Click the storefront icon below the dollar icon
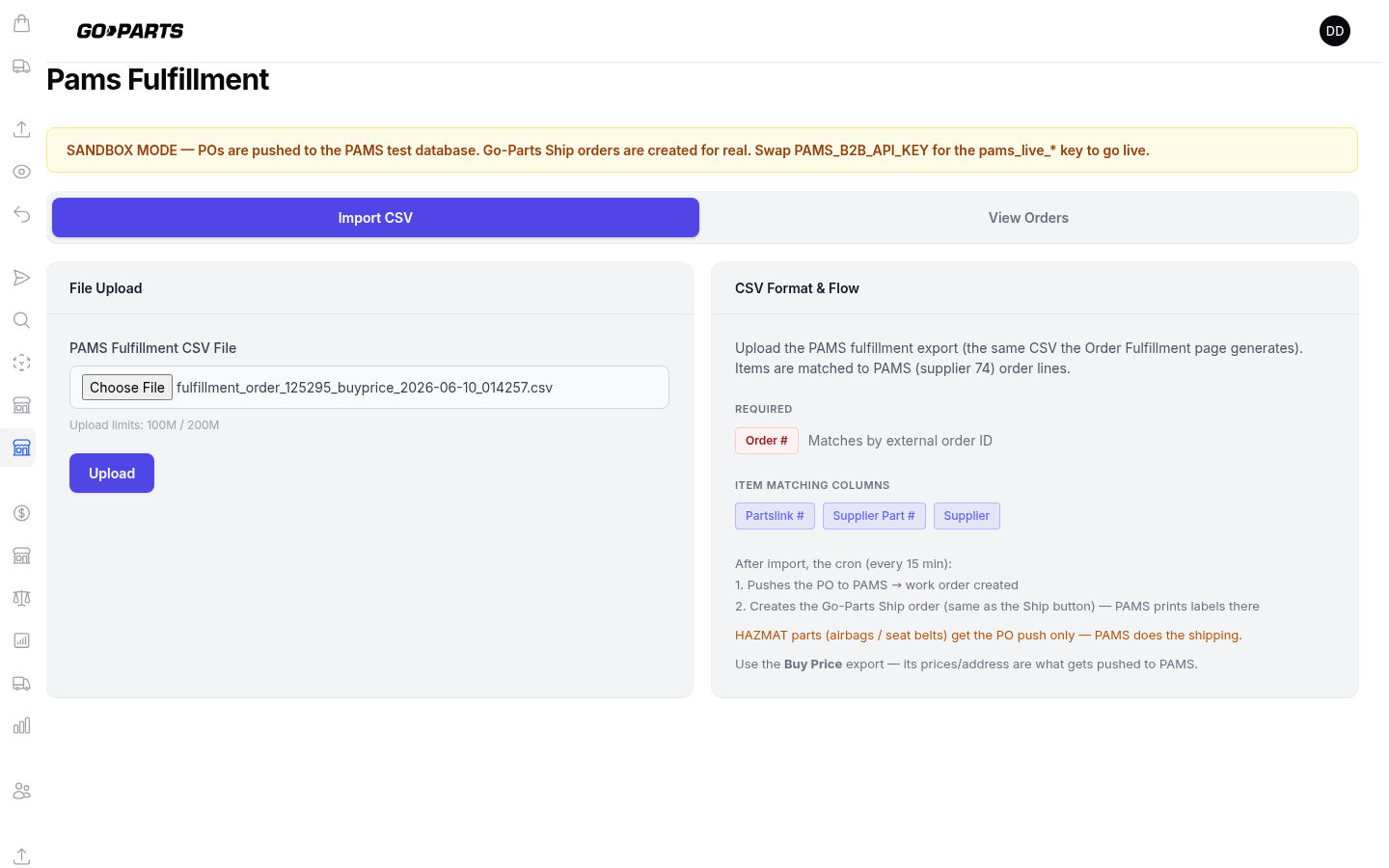This screenshot has height=868, width=1389. (x=21, y=556)
